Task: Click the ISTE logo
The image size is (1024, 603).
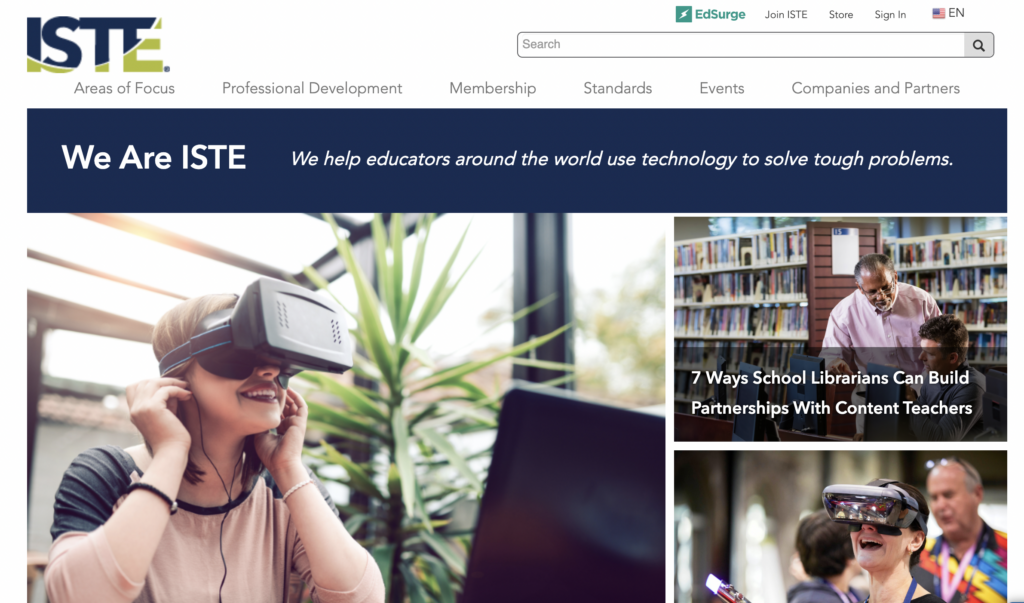Action: [99, 44]
